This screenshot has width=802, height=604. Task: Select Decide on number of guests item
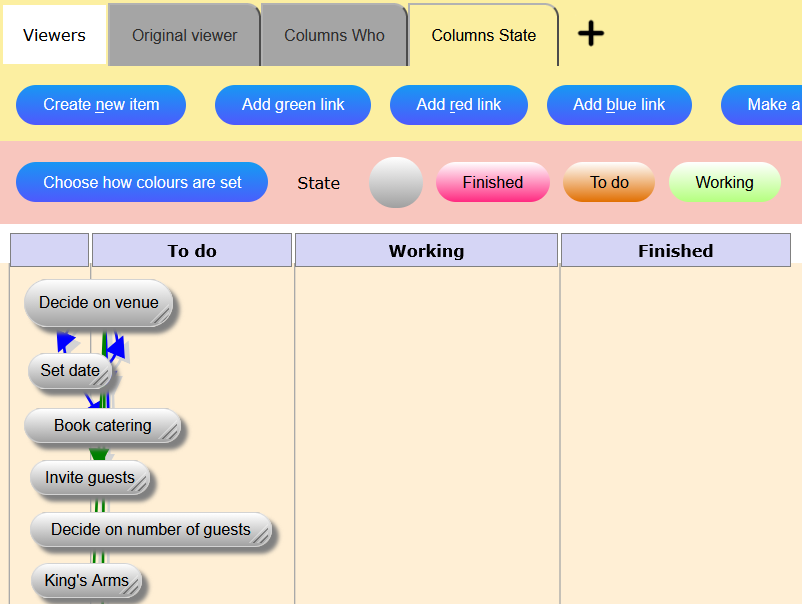pos(150,529)
